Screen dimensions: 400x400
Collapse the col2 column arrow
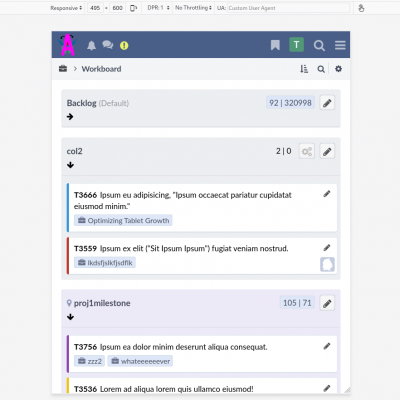[70, 165]
